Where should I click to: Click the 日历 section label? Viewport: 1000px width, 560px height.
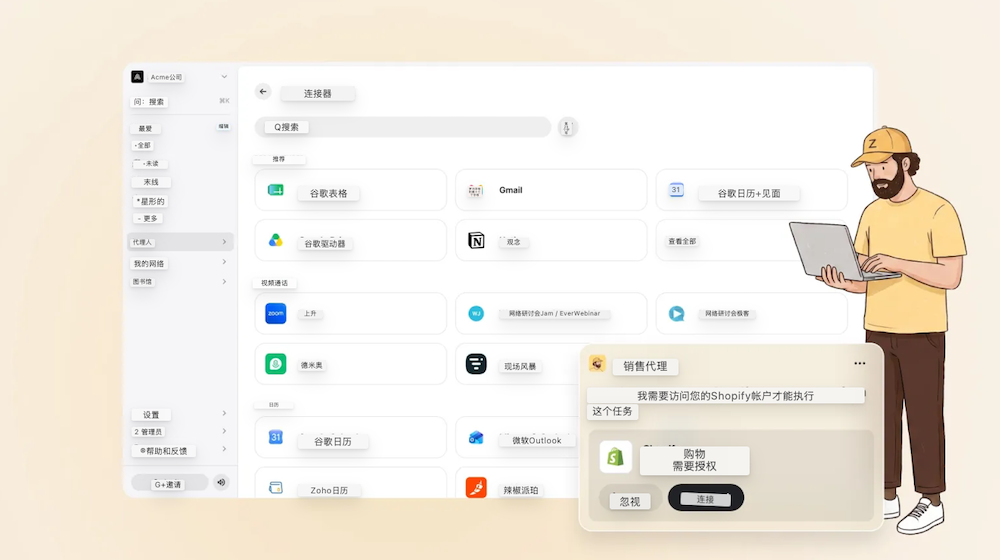274,404
